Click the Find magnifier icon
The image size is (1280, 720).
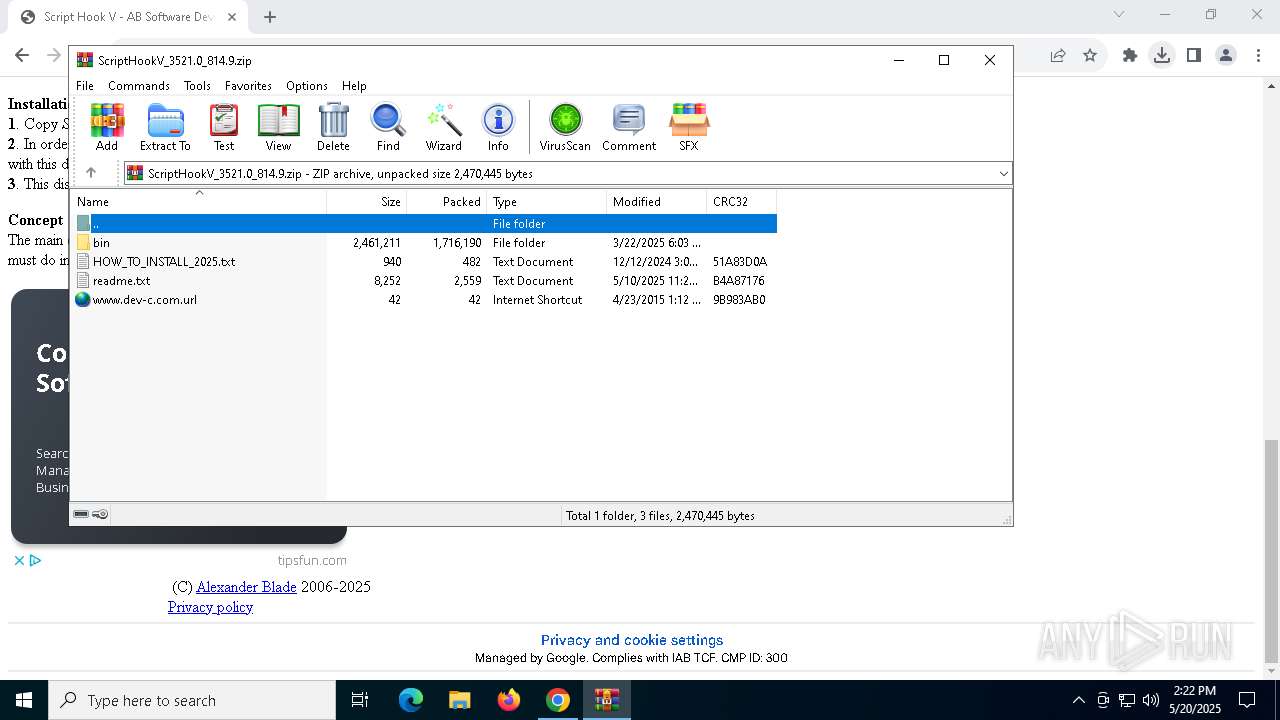tap(388, 127)
